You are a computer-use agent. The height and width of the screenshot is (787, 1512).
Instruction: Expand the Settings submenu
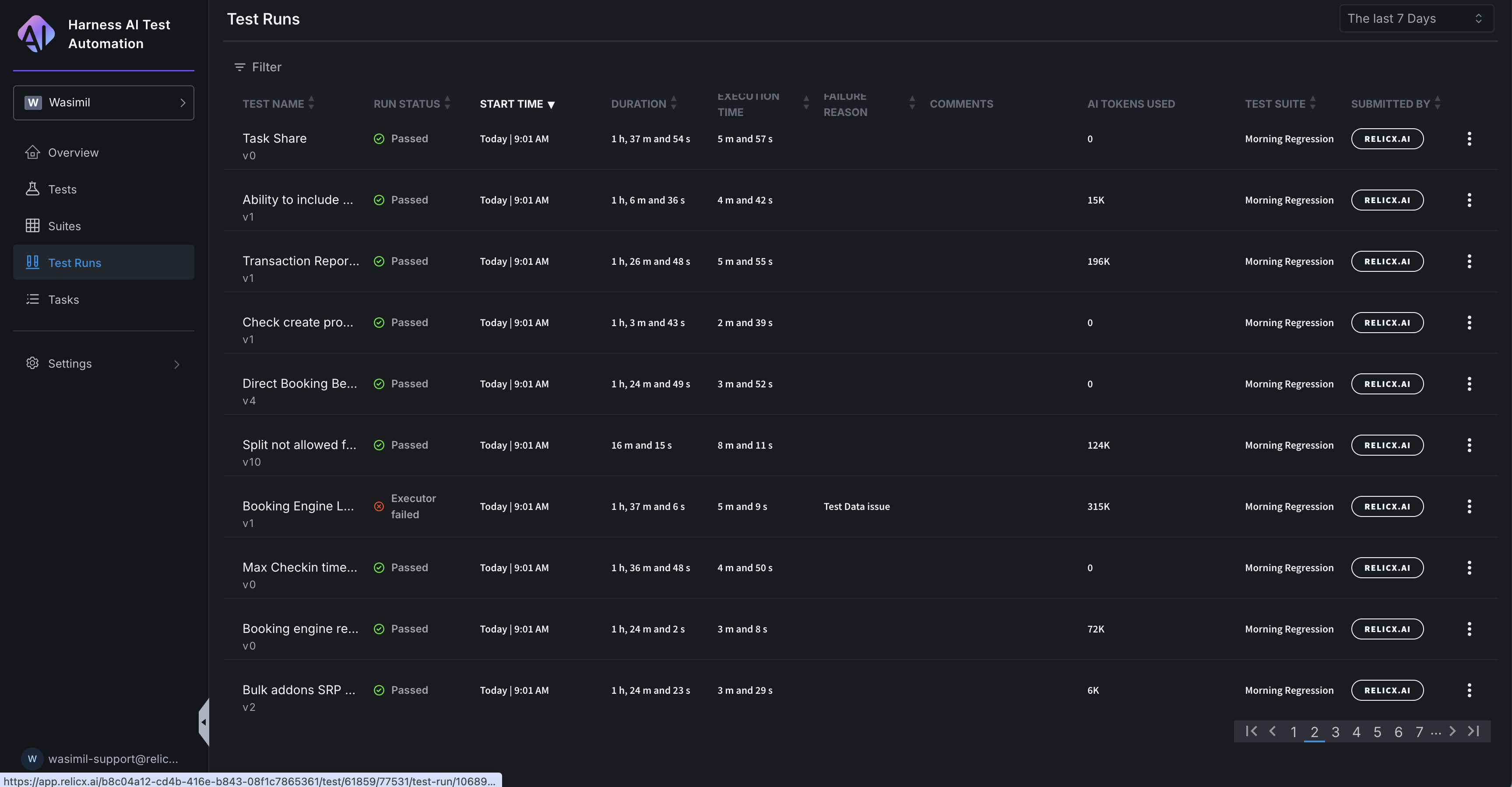(x=103, y=364)
